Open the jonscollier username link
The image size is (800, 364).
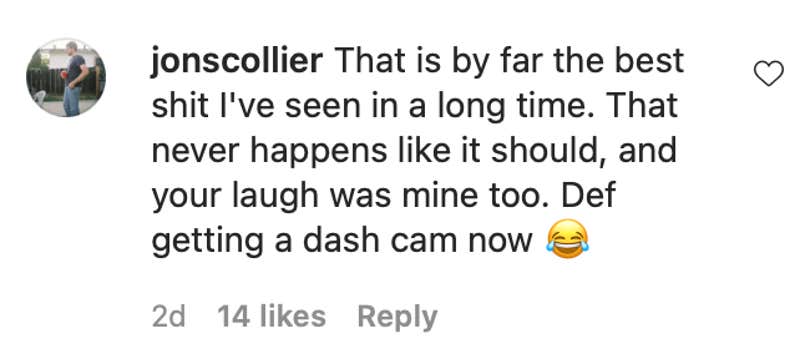237,61
